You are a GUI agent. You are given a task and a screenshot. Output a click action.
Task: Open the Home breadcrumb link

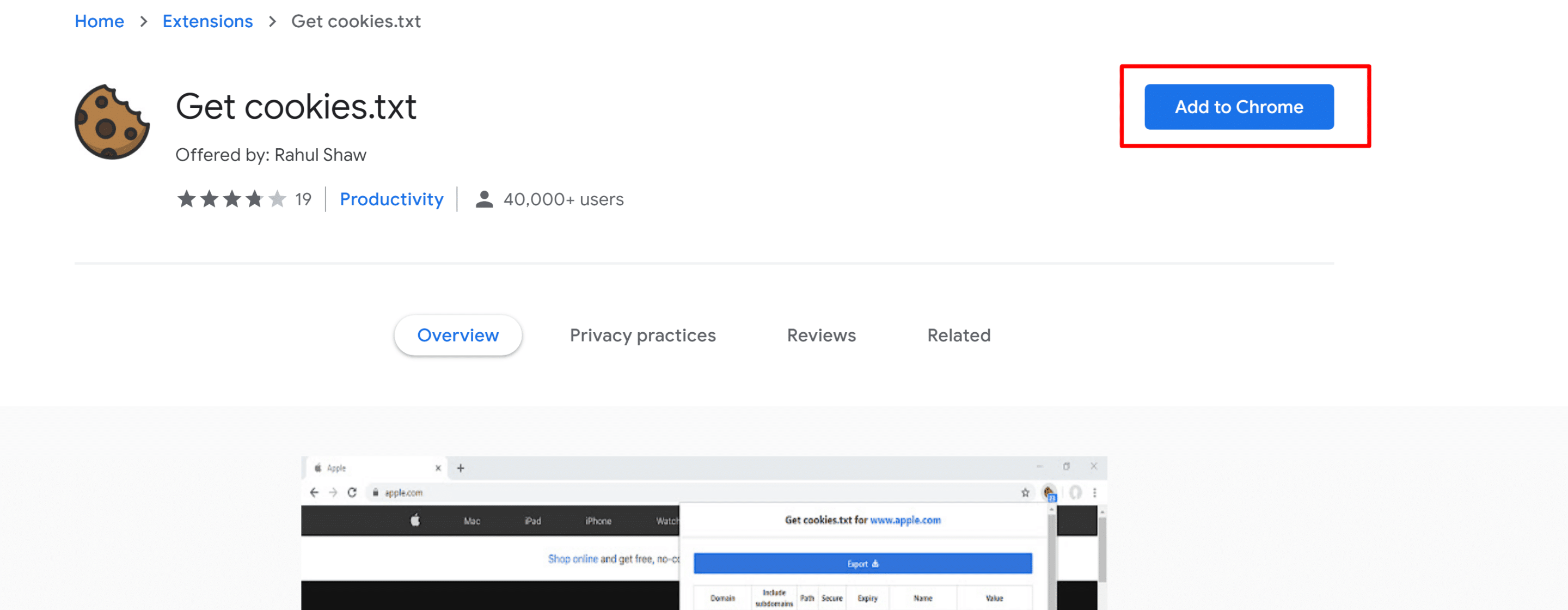[99, 21]
